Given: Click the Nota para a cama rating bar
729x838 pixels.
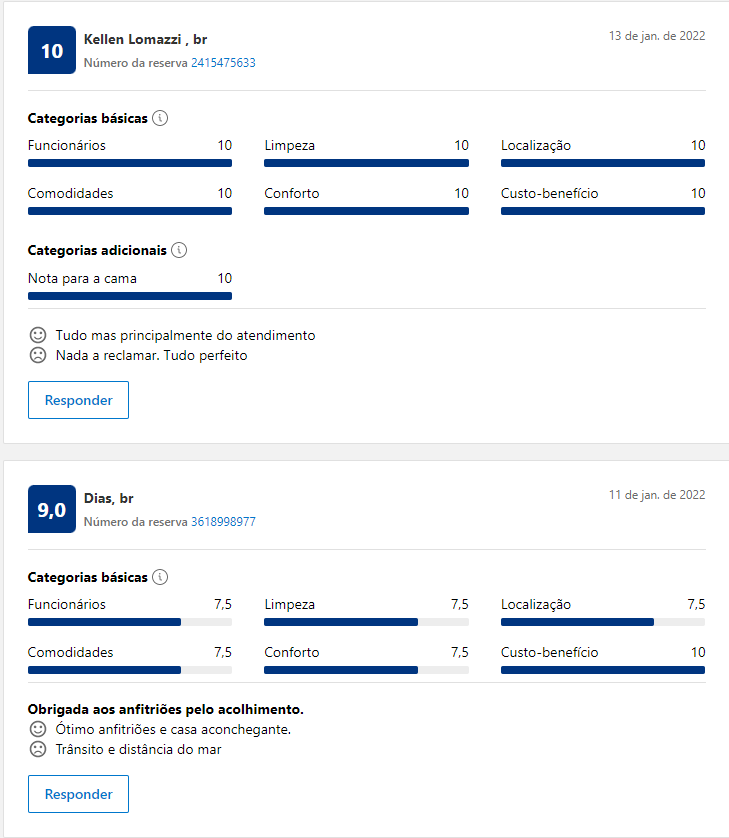Looking at the screenshot, I should [130, 296].
